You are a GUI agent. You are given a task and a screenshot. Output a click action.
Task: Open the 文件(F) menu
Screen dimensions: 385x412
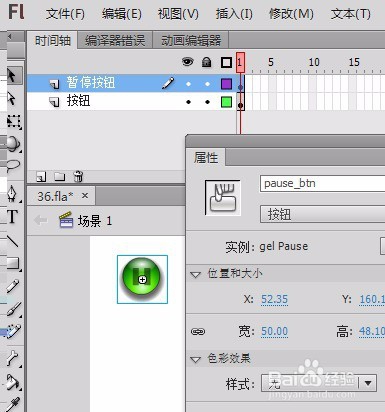tap(65, 14)
